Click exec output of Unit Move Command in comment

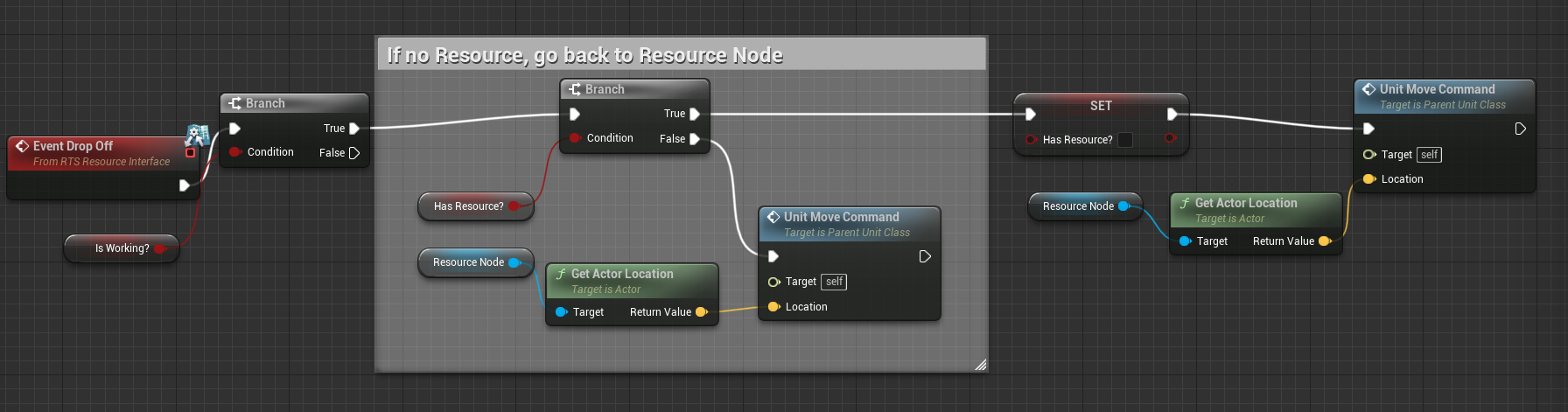pyautogui.click(x=925, y=256)
